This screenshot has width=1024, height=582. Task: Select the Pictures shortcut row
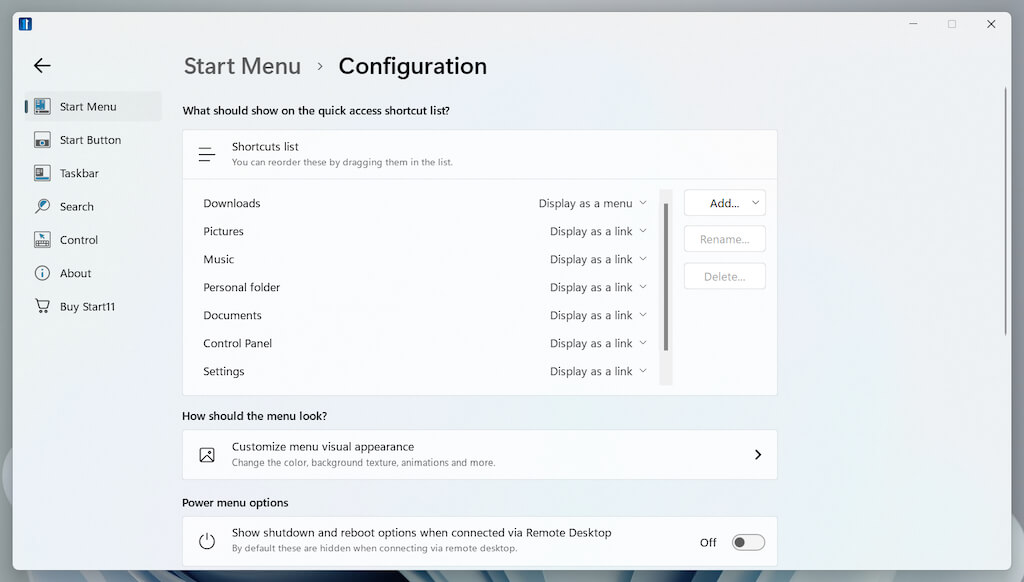click(x=224, y=231)
